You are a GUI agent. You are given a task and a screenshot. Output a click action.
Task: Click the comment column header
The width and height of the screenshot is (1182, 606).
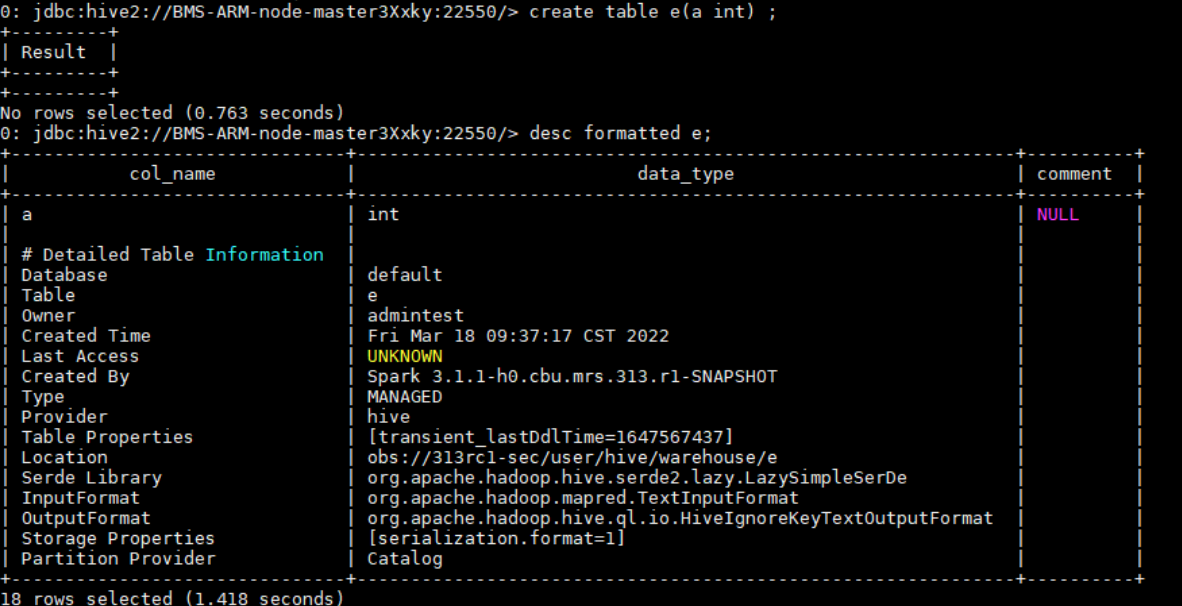(x=1074, y=174)
